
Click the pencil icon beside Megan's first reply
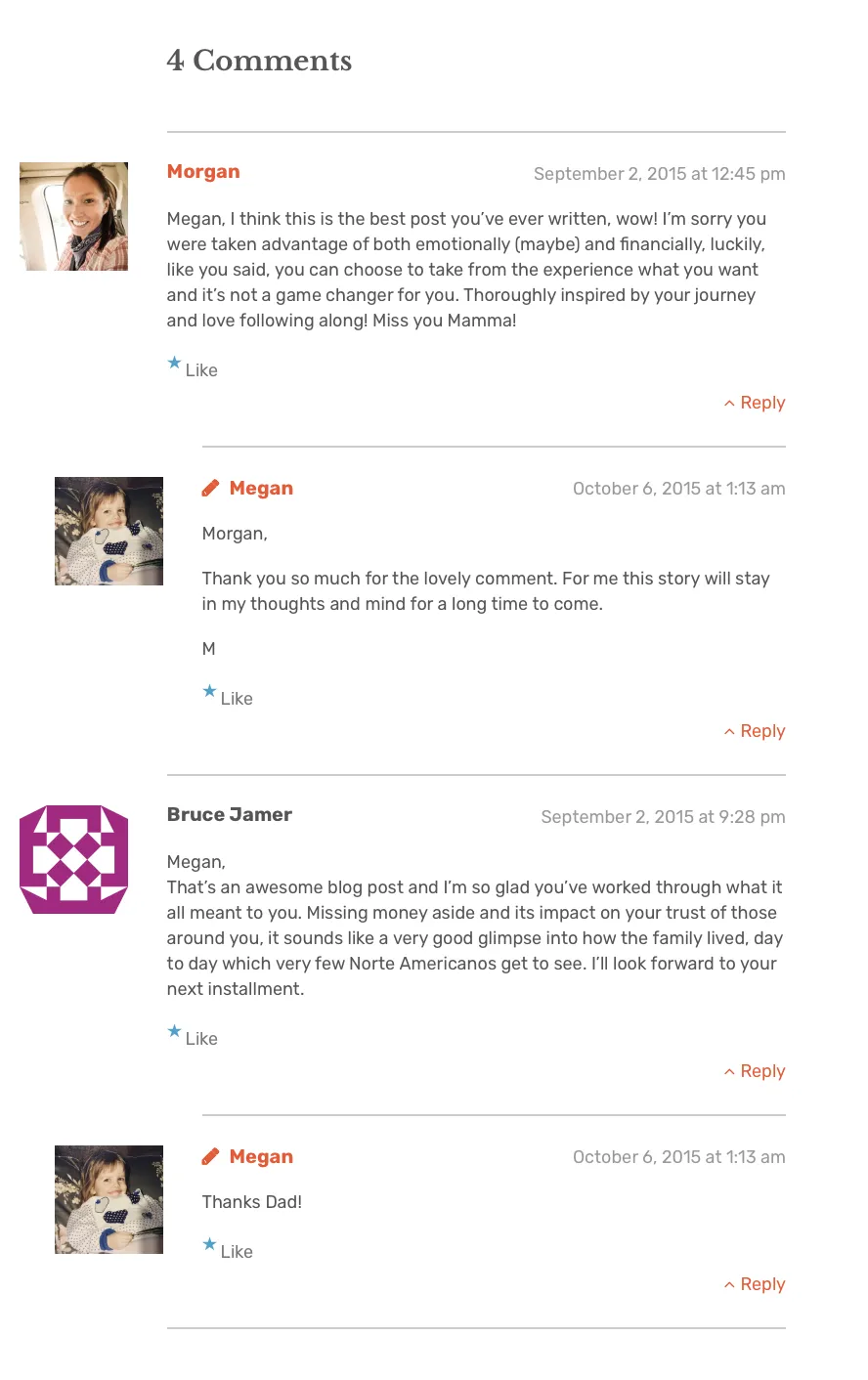click(210, 488)
